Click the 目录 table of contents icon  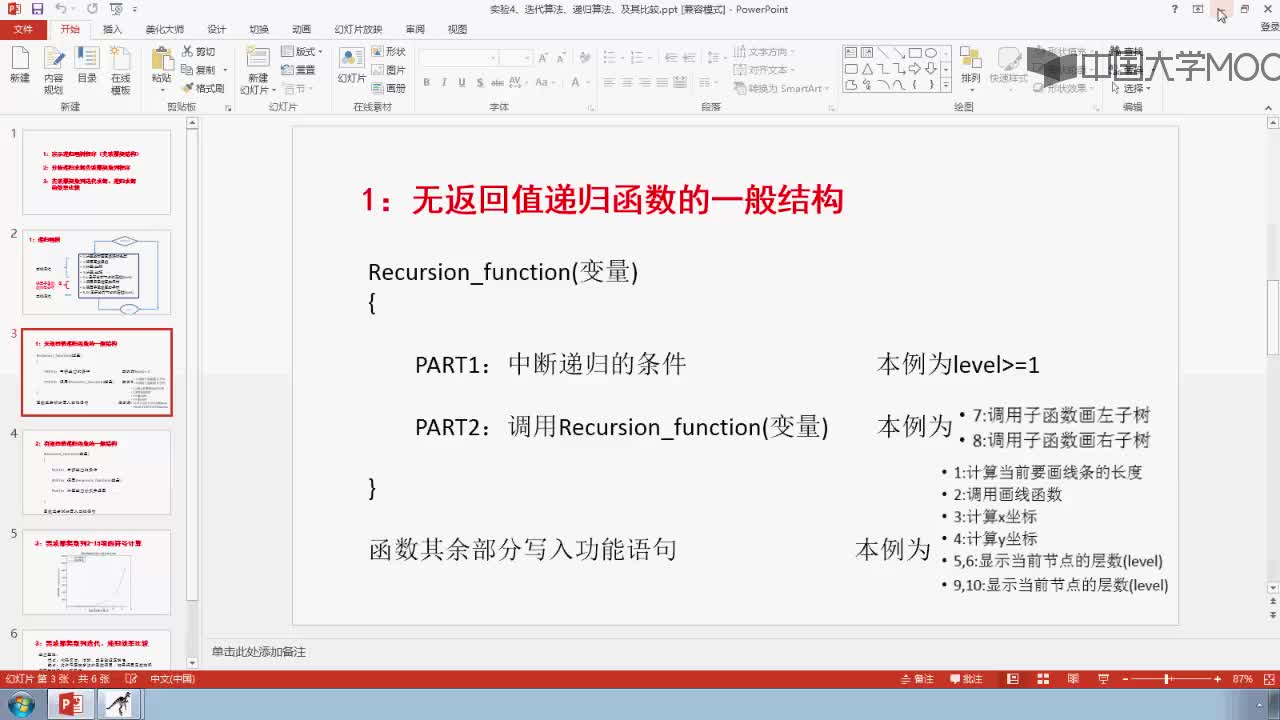pyautogui.click(x=87, y=66)
